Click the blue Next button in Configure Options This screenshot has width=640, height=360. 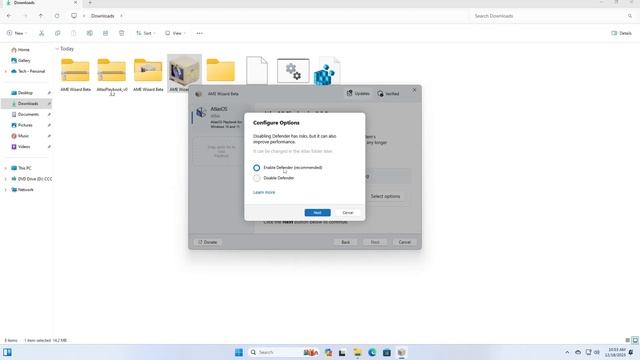[x=317, y=213]
